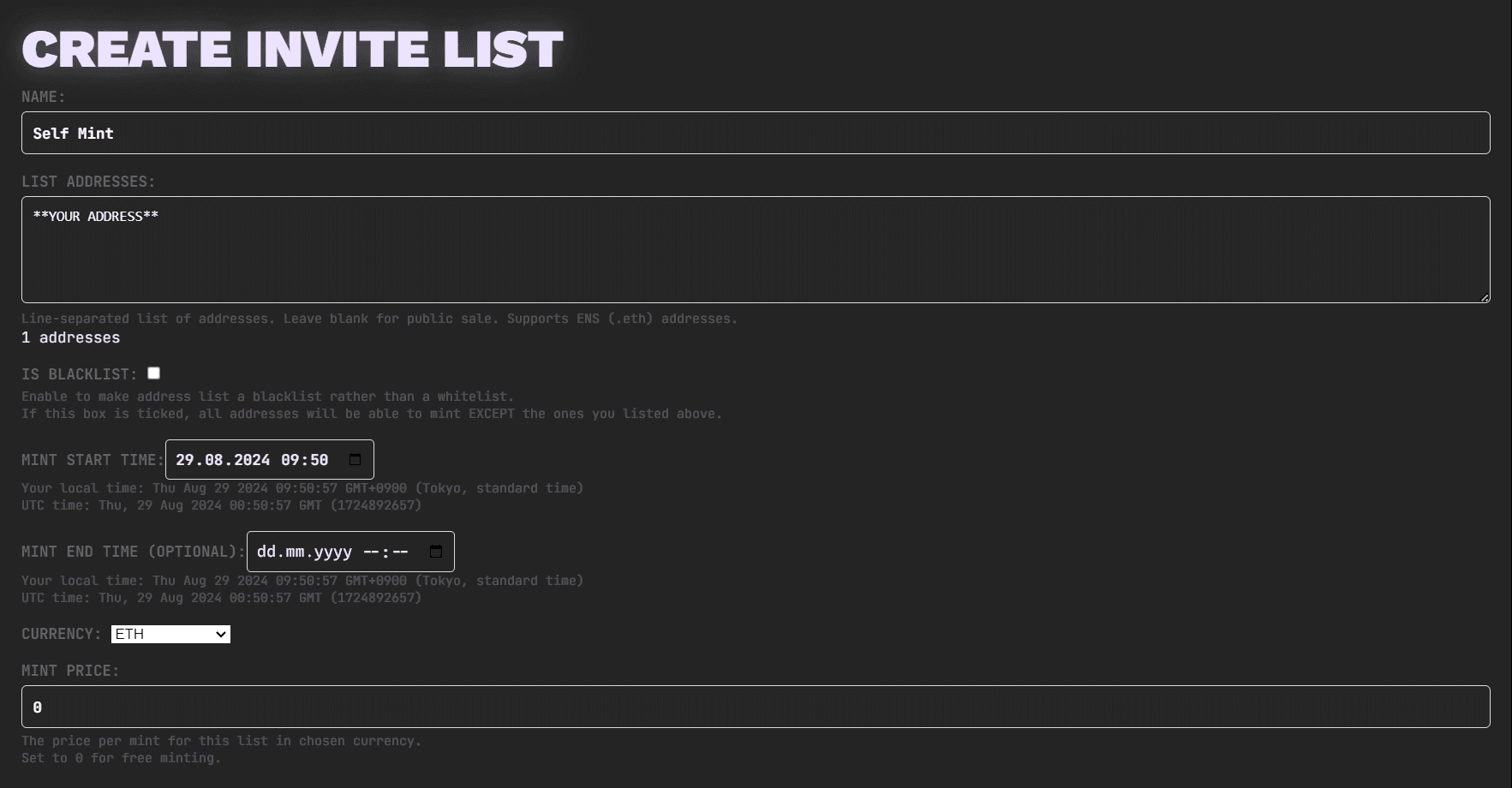Select minutes 50 in Mint Start Time
This screenshot has width=1512, height=788.
click(x=319, y=460)
